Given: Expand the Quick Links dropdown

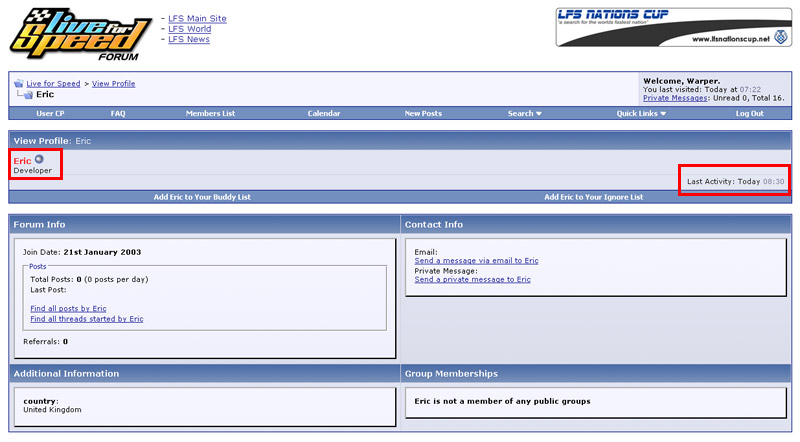Looking at the screenshot, I should (x=641, y=113).
